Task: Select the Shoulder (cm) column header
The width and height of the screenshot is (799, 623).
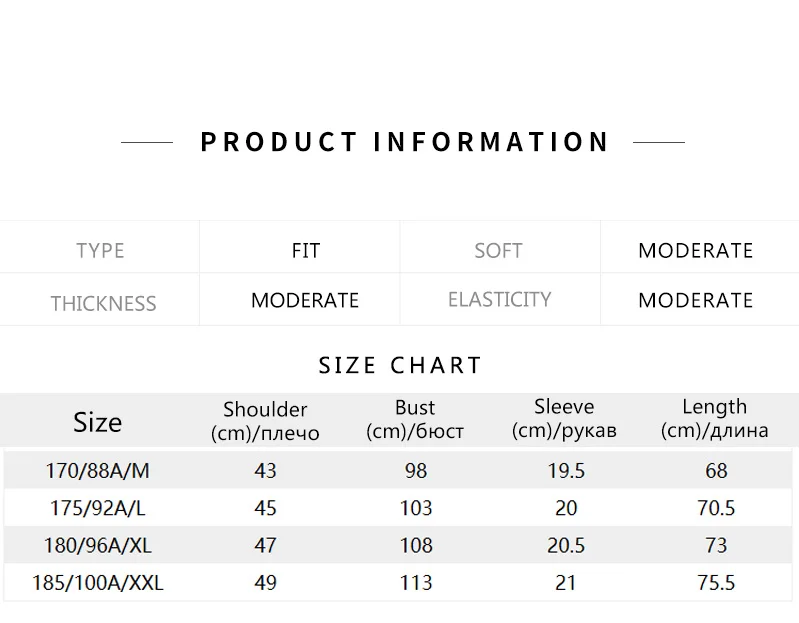Action: point(265,421)
